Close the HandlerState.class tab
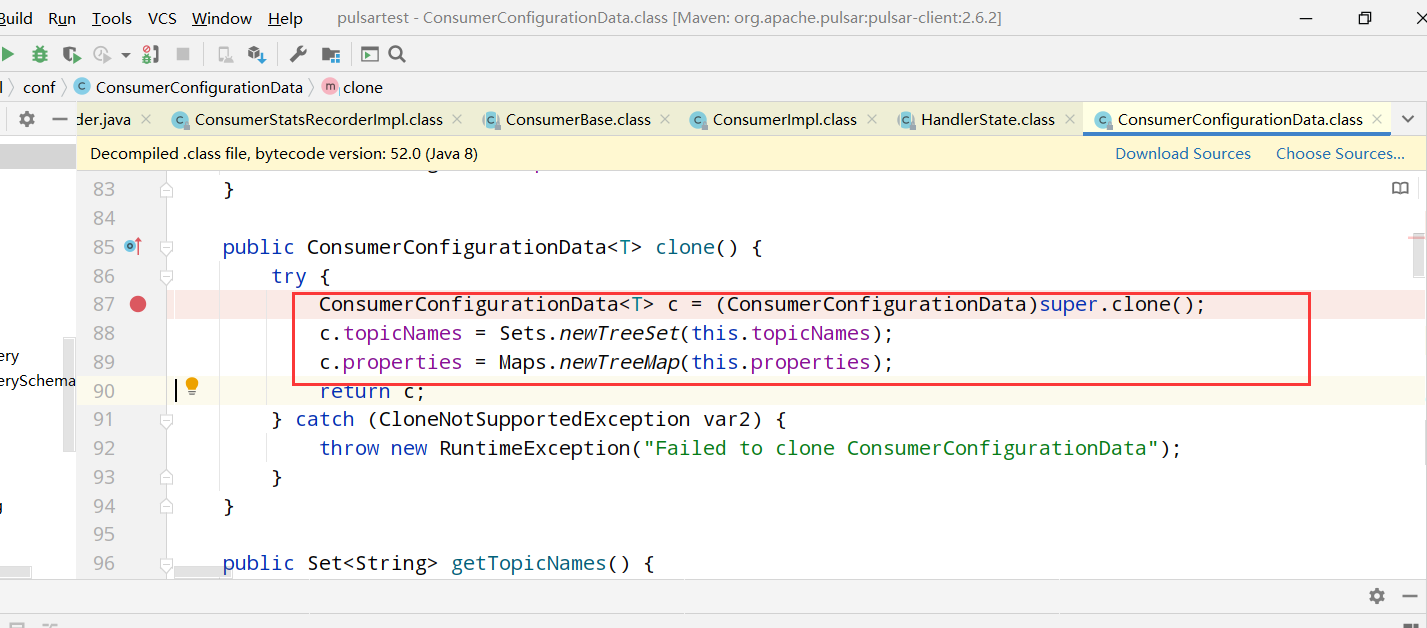Image resolution: width=1427 pixels, height=628 pixels. tap(1069, 119)
